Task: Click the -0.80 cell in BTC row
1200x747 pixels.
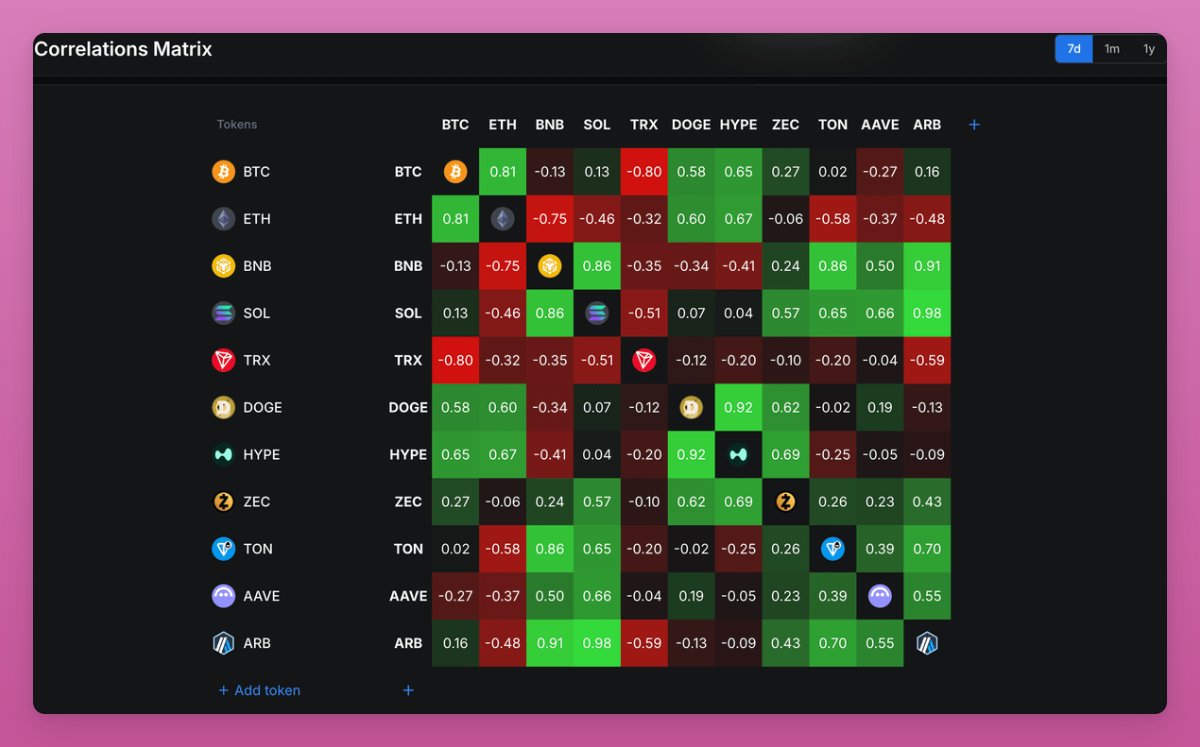Action: [644, 172]
